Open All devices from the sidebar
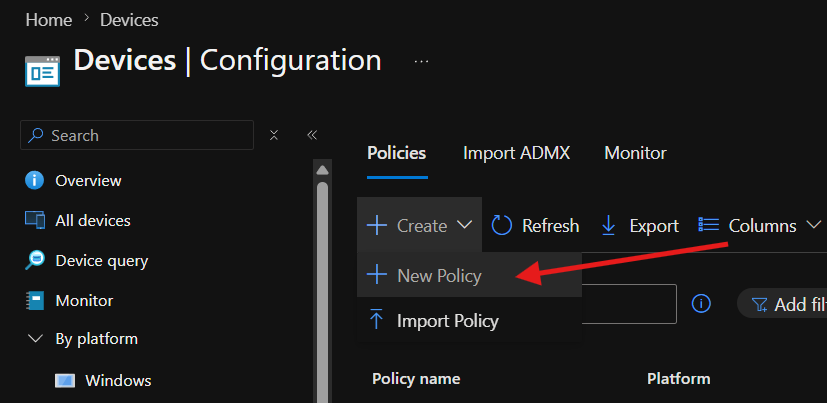The width and height of the screenshot is (827, 403). pyautogui.click(x=93, y=220)
